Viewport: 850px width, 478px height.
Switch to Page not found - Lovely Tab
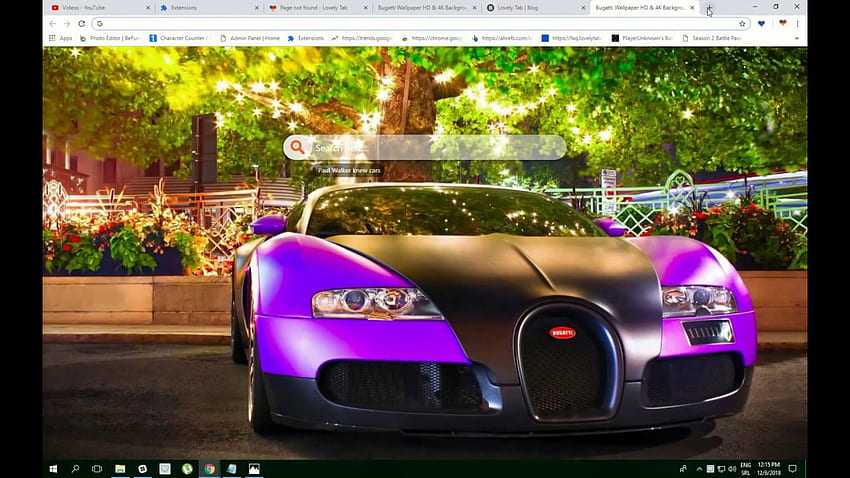point(318,8)
